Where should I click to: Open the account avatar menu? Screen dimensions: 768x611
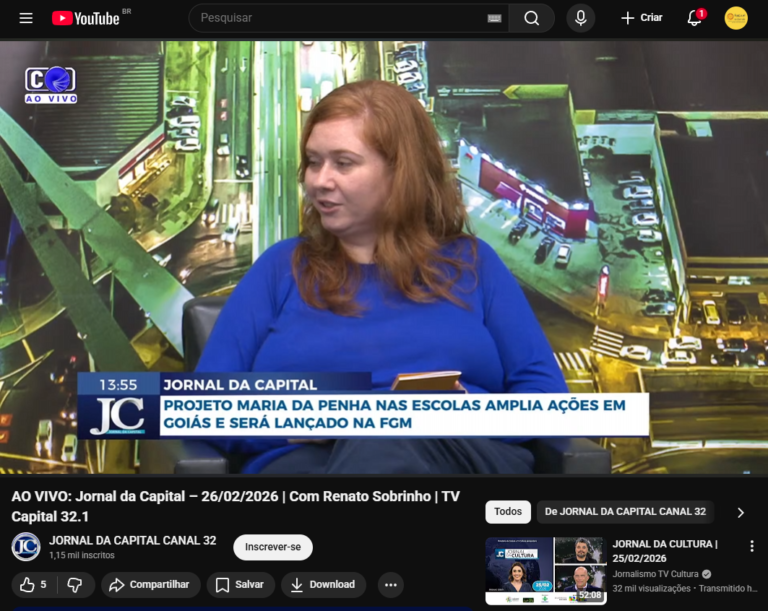[736, 18]
